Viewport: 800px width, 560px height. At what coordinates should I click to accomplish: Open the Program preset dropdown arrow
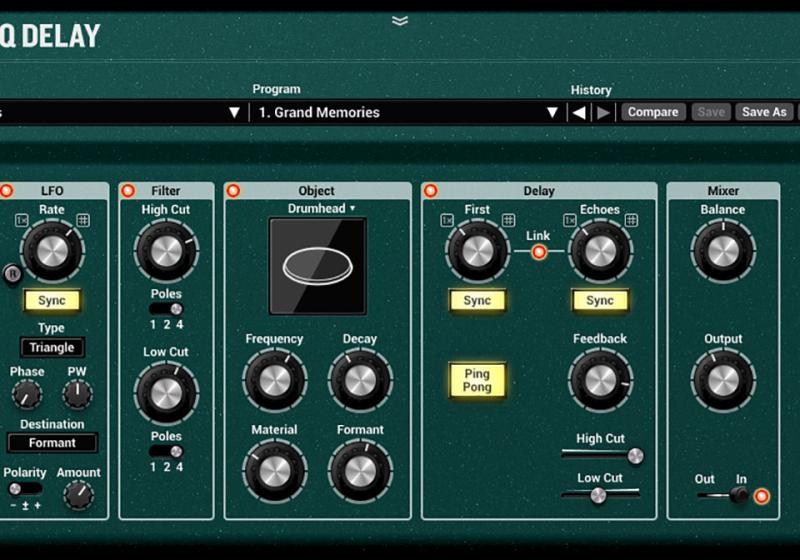552,112
